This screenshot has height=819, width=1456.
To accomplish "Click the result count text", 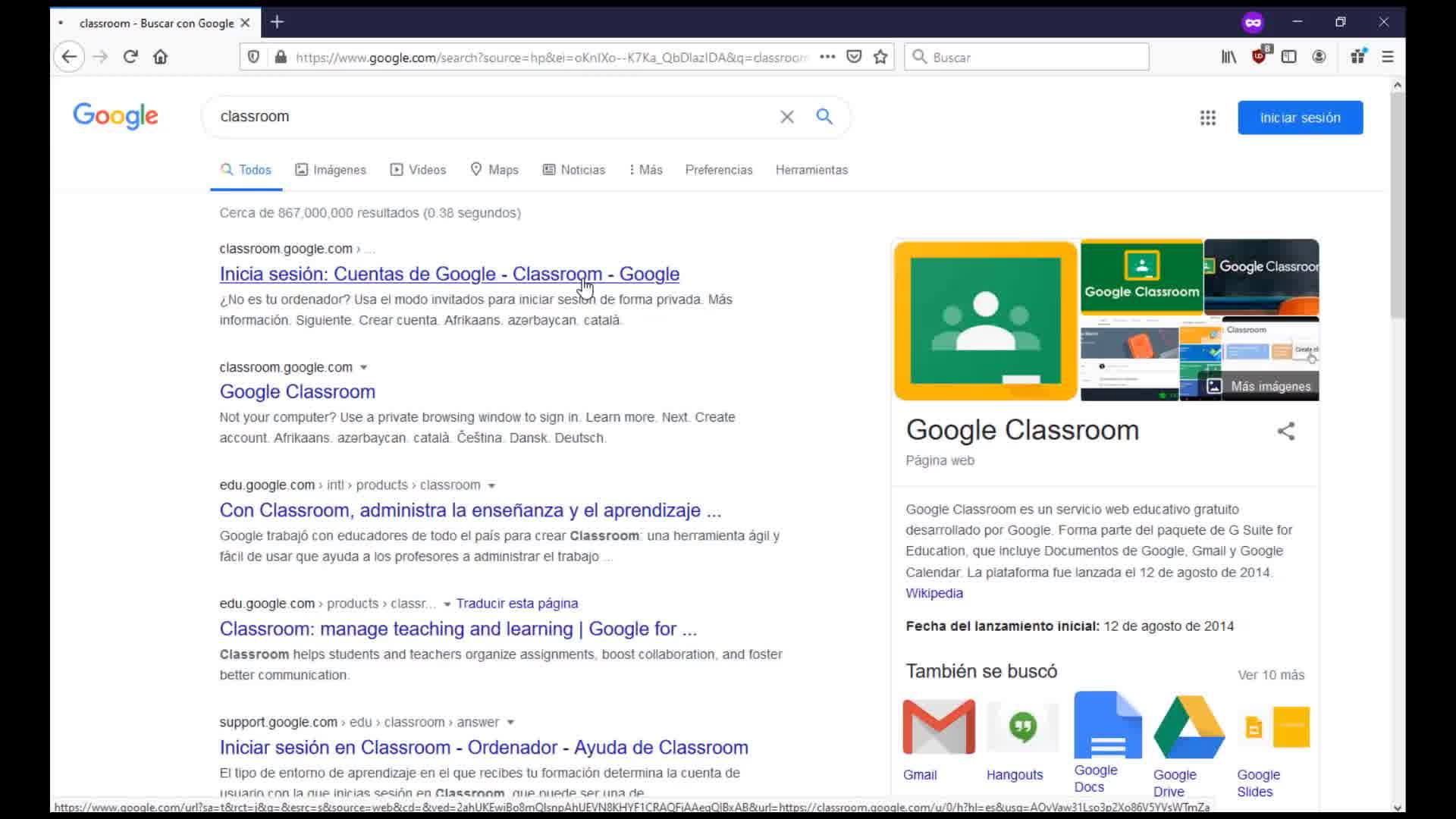I will (370, 213).
